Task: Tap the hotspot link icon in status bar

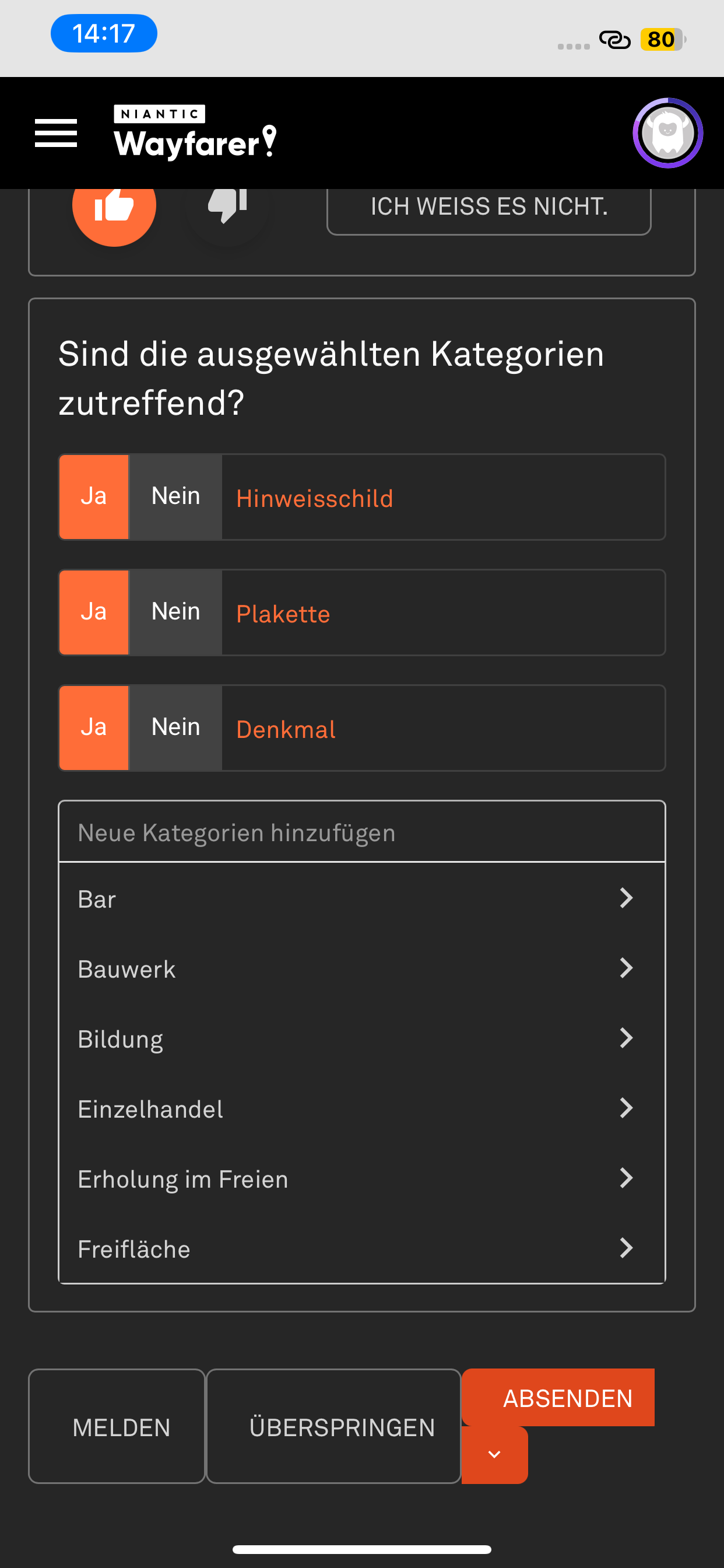Action: (614, 40)
